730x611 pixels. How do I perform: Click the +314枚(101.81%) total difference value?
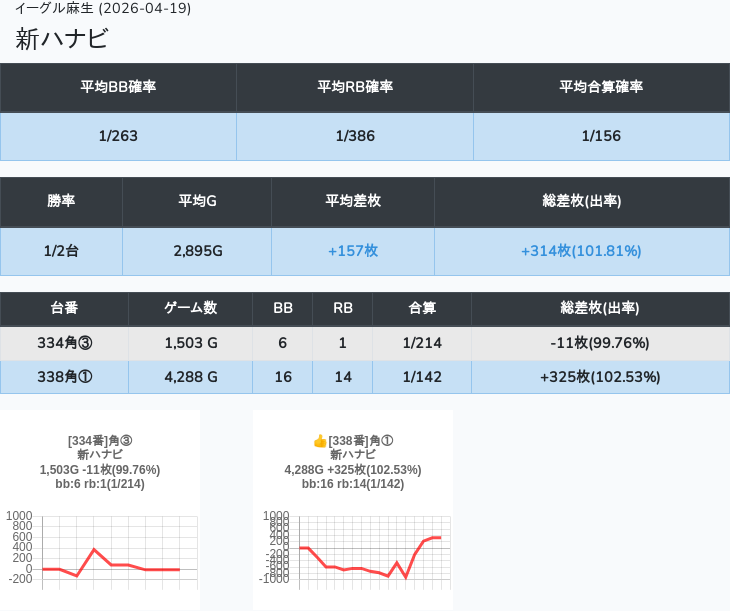click(x=581, y=251)
